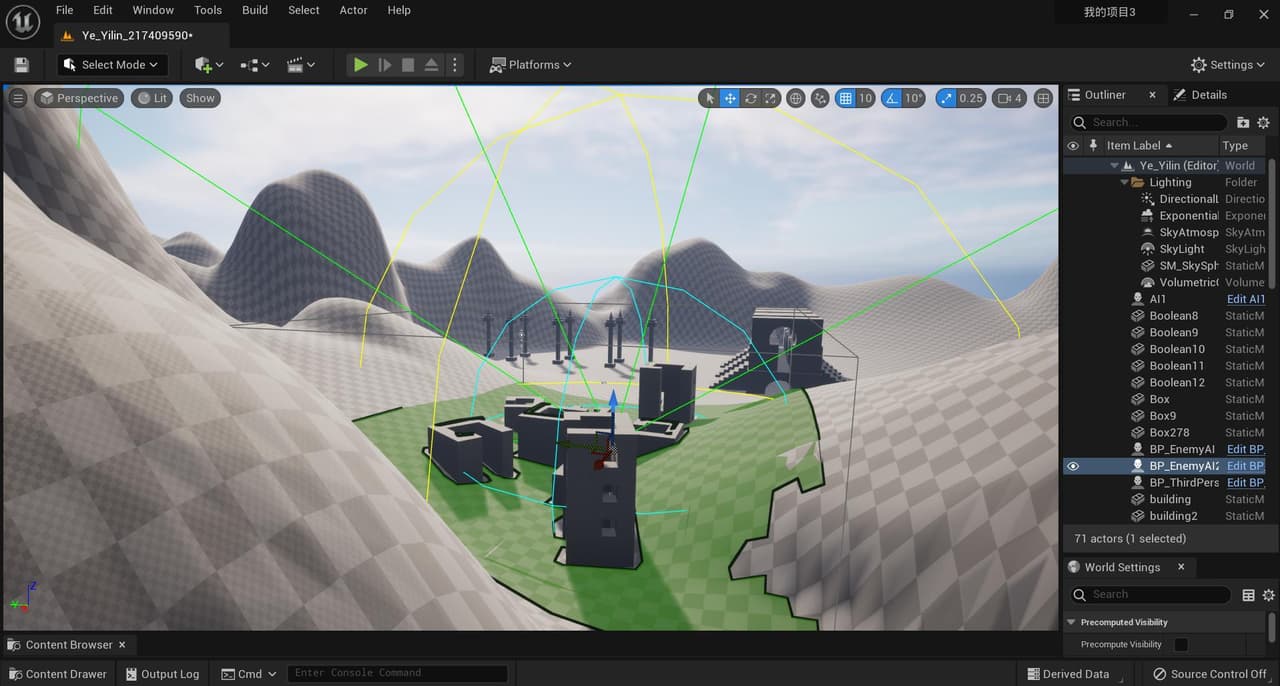This screenshot has height=686, width=1280.
Task: Open the Select Mode dropdown
Action: pos(111,65)
